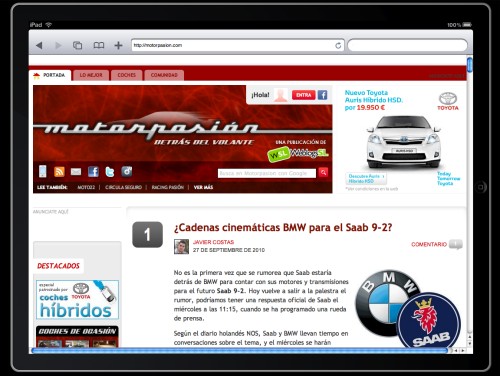
Task: Log in with the Facebook icon beside Entra
Action: pos(322,95)
